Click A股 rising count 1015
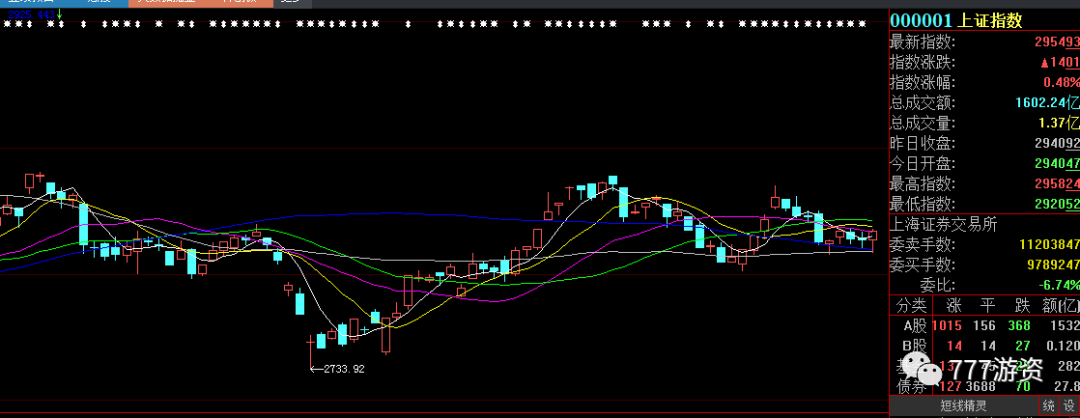 tap(948, 326)
